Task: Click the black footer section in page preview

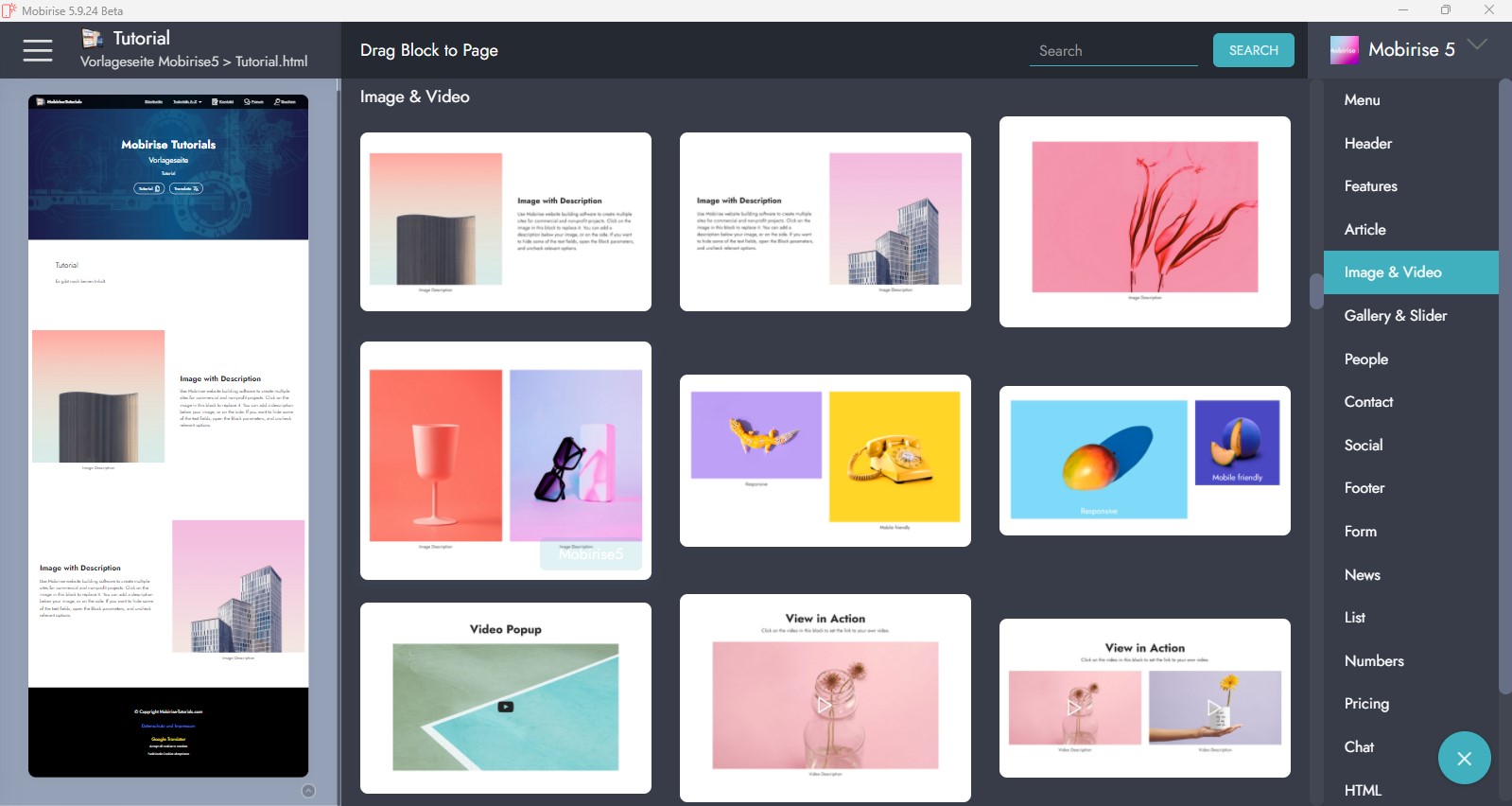Action: 168,732
